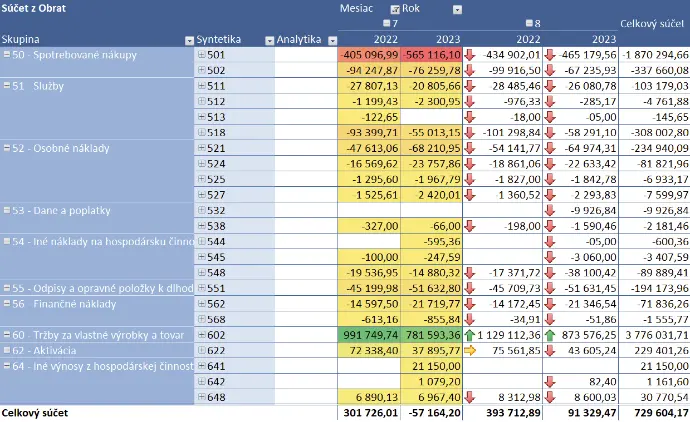Click green up arrow beside 873 576,25
The image size is (690, 422).
tap(550, 335)
